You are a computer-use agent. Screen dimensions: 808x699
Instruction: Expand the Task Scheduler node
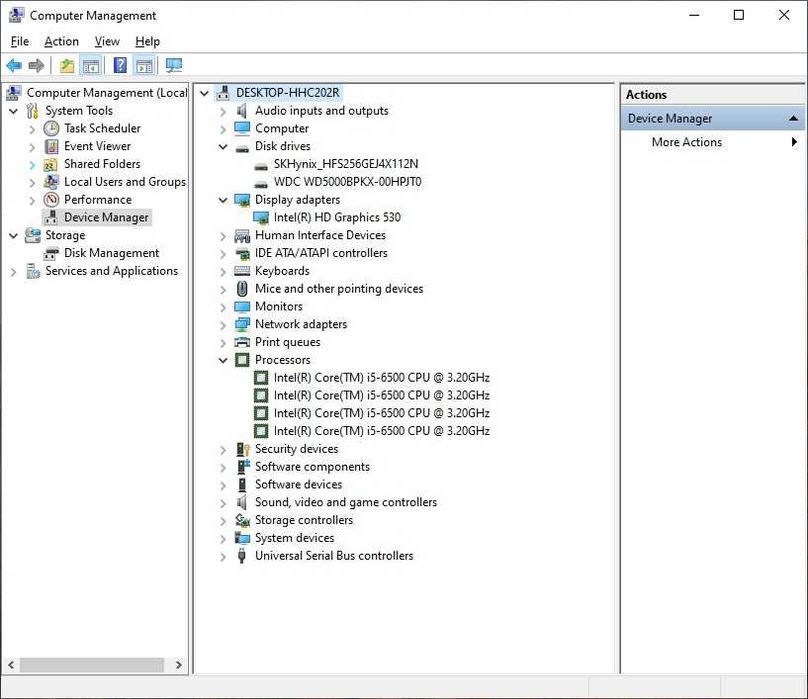tap(32, 129)
